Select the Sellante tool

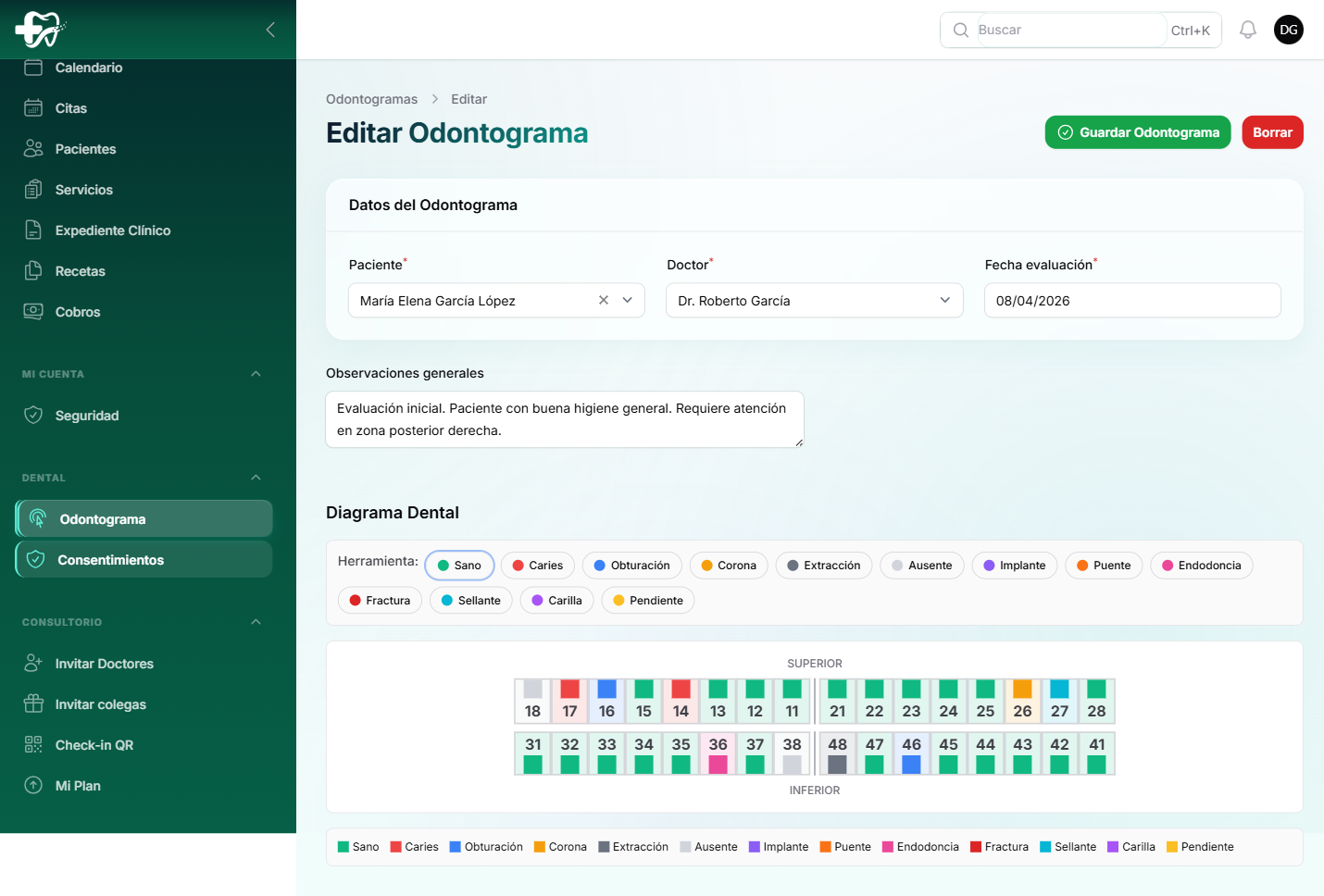click(471, 601)
